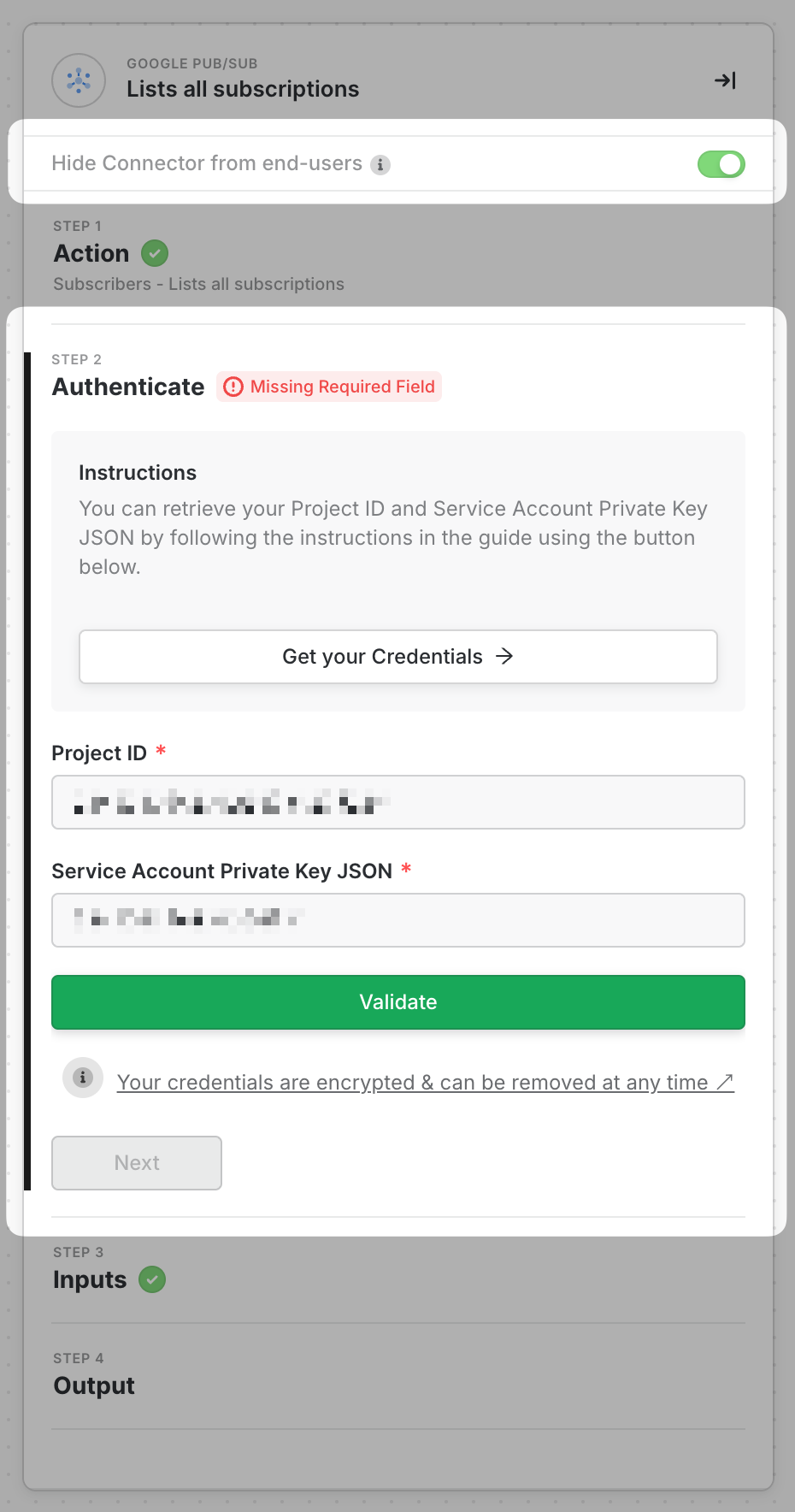Click the Missing Required Field badge

(342, 387)
